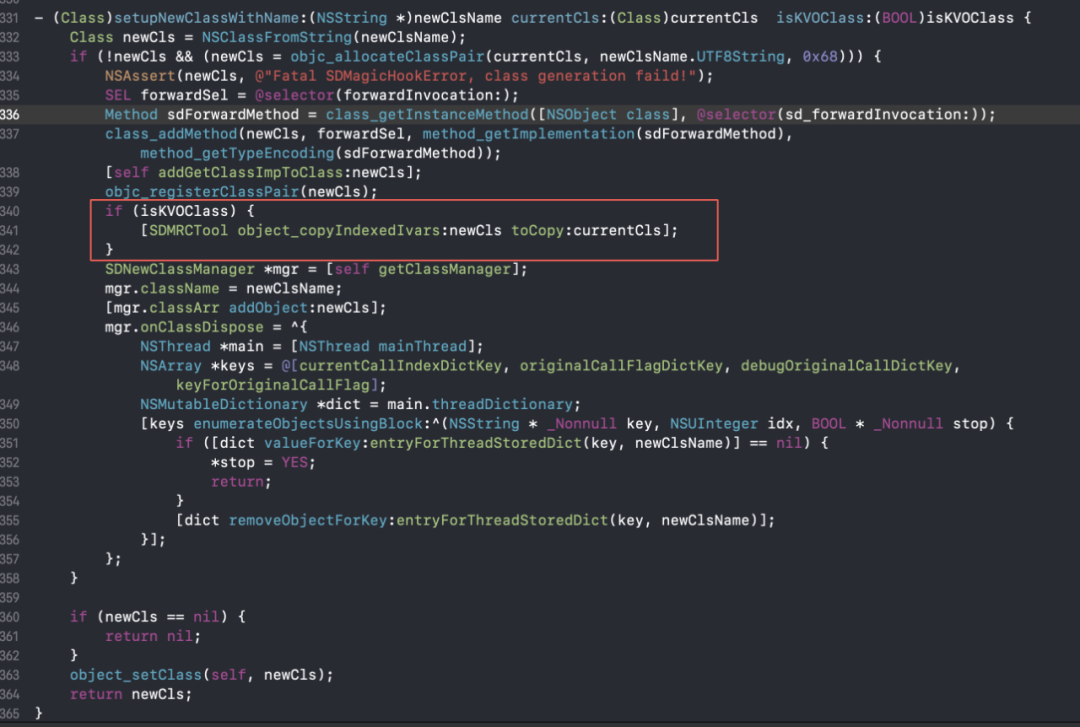Screen dimensions: 1080x727
Task: Click the 0x68 hex literal
Action: [x=820, y=57]
